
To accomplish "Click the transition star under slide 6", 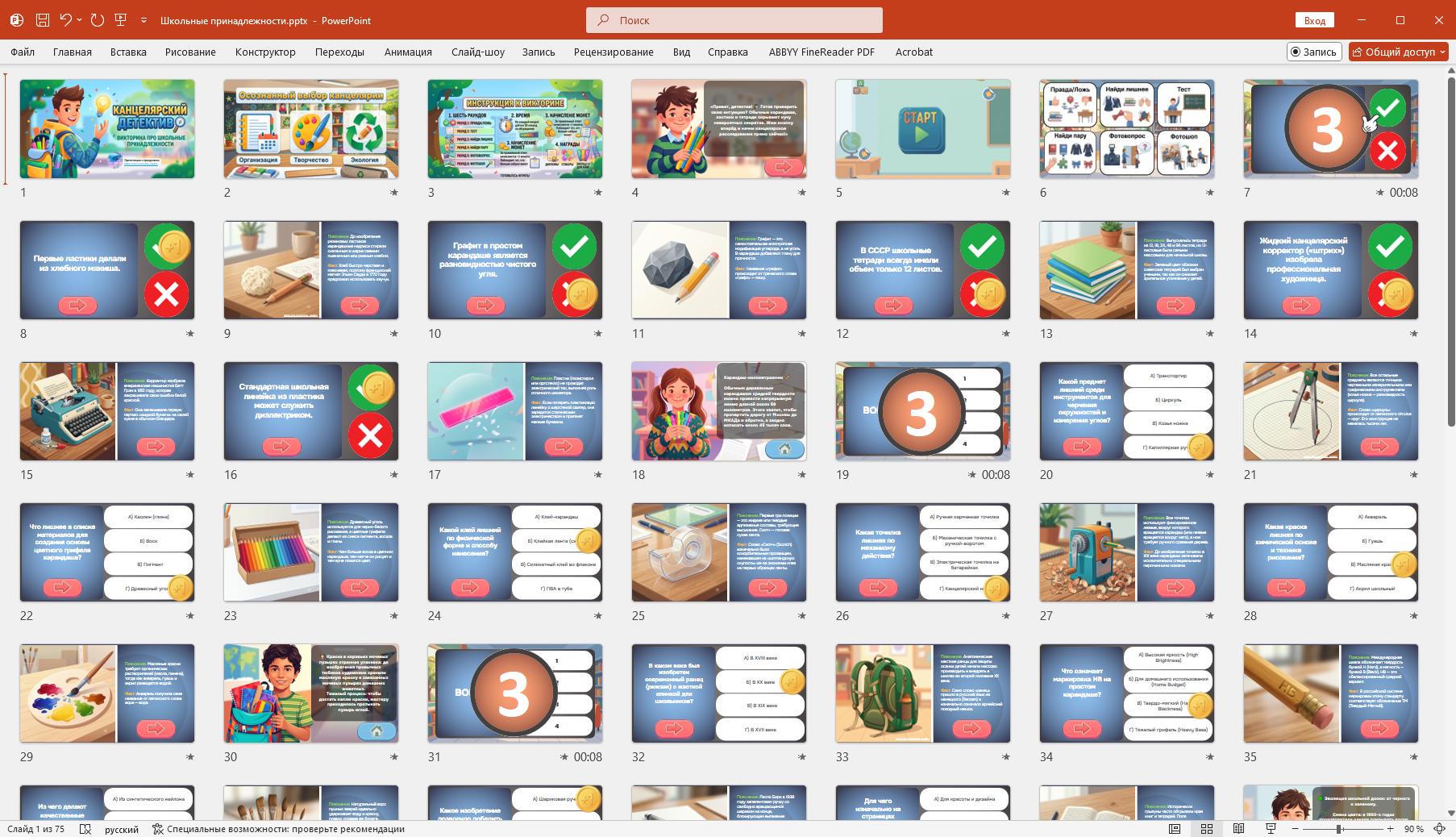I will pos(1210,193).
